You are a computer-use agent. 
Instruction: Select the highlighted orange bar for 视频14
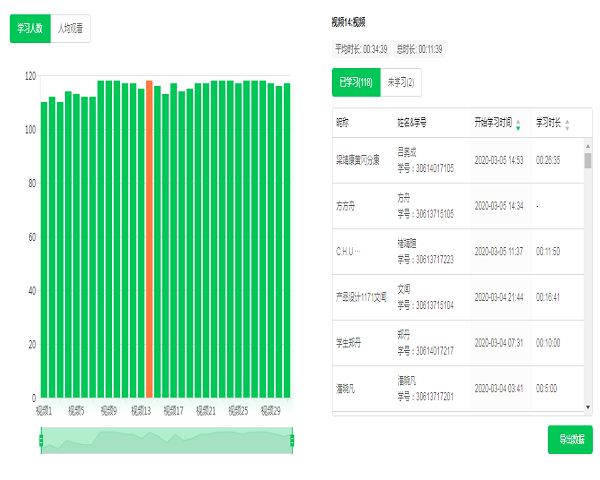tap(149, 238)
